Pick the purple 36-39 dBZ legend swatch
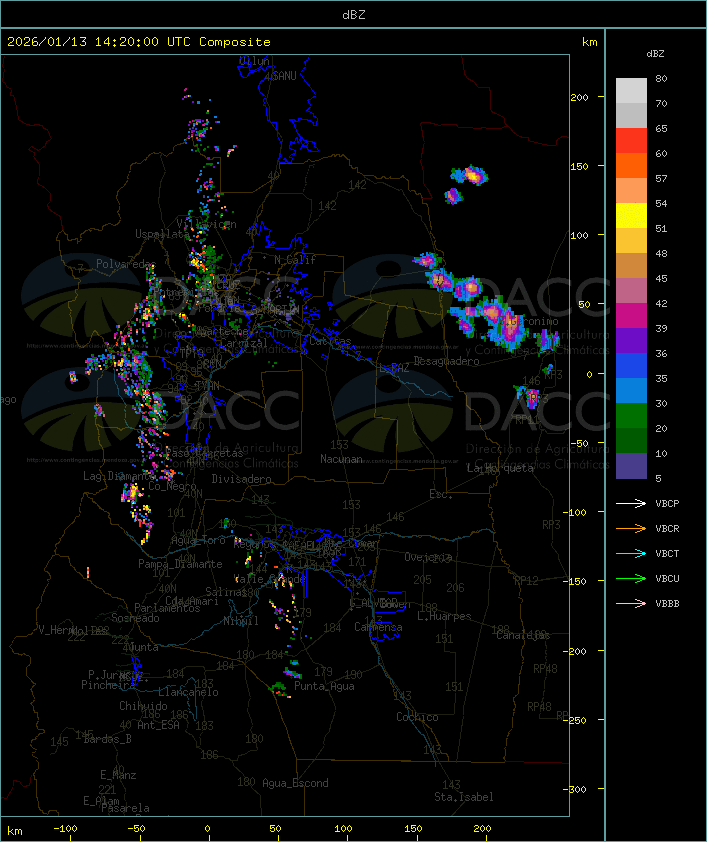707x842 pixels. coord(631,341)
